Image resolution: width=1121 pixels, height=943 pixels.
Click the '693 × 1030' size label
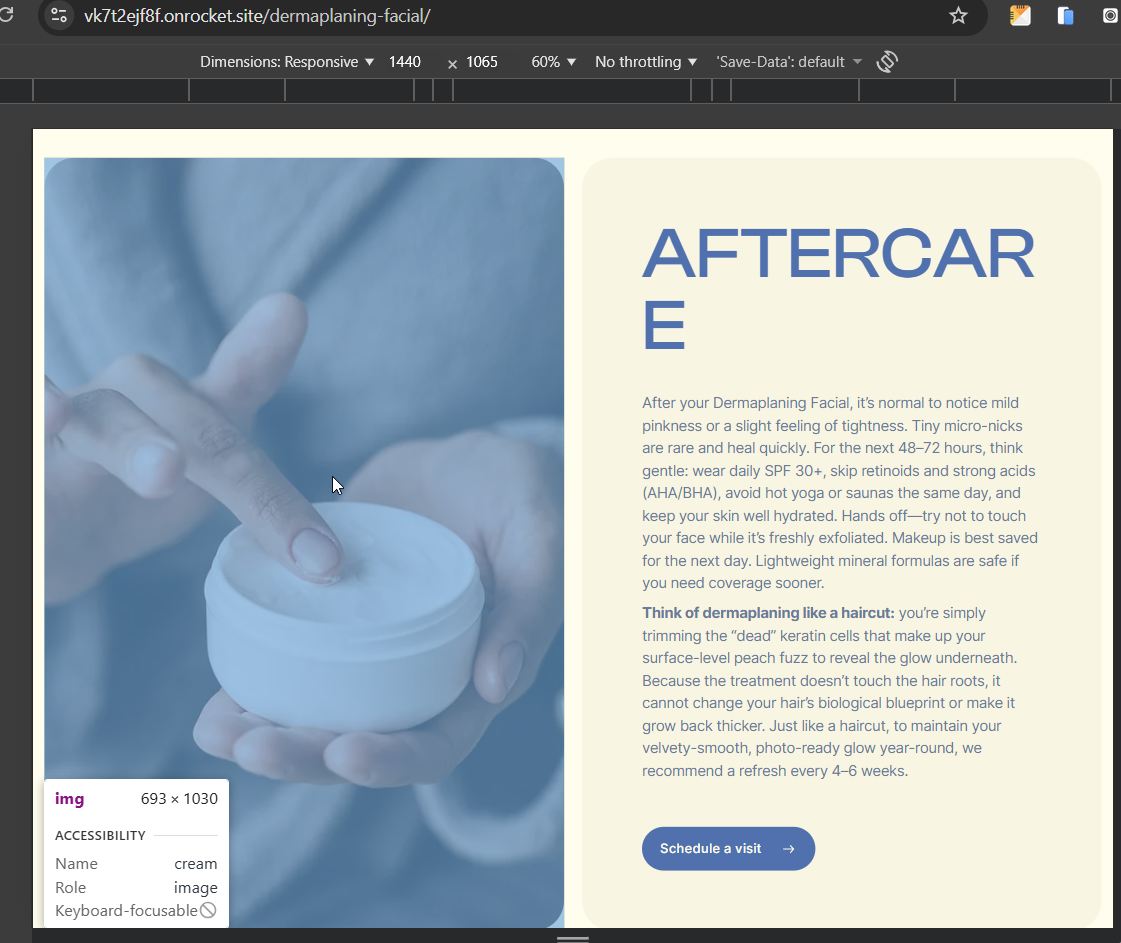pos(179,799)
